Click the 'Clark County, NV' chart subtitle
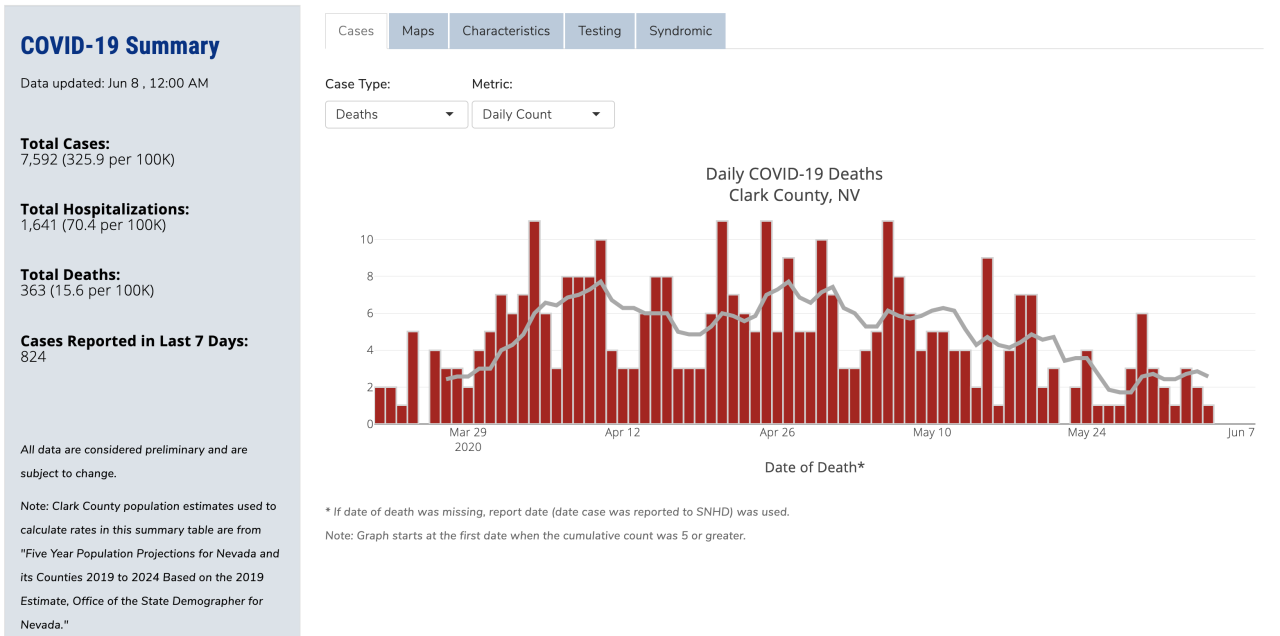The image size is (1280, 636). click(794, 195)
